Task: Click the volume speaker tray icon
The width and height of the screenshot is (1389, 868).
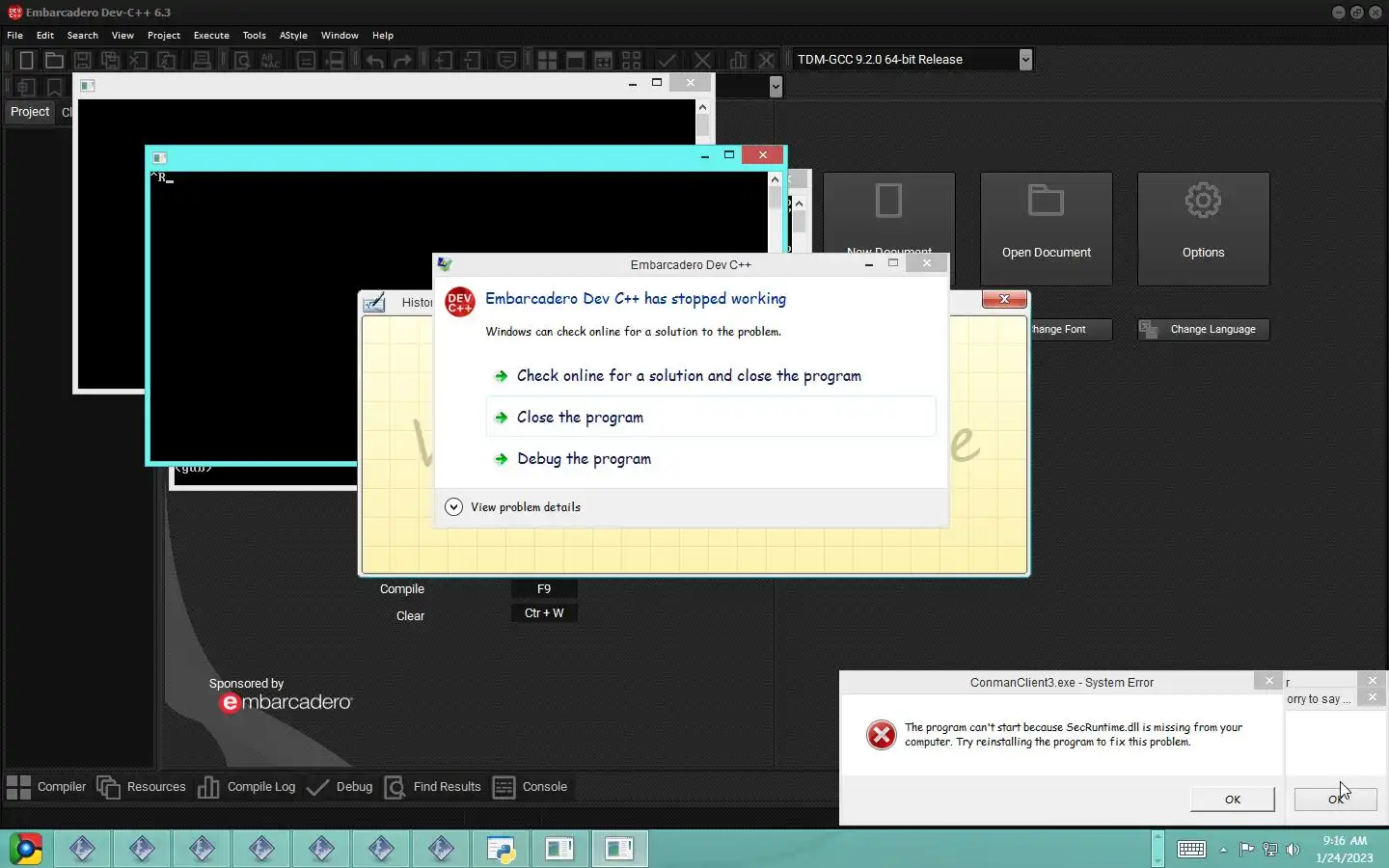Action: [1293, 850]
